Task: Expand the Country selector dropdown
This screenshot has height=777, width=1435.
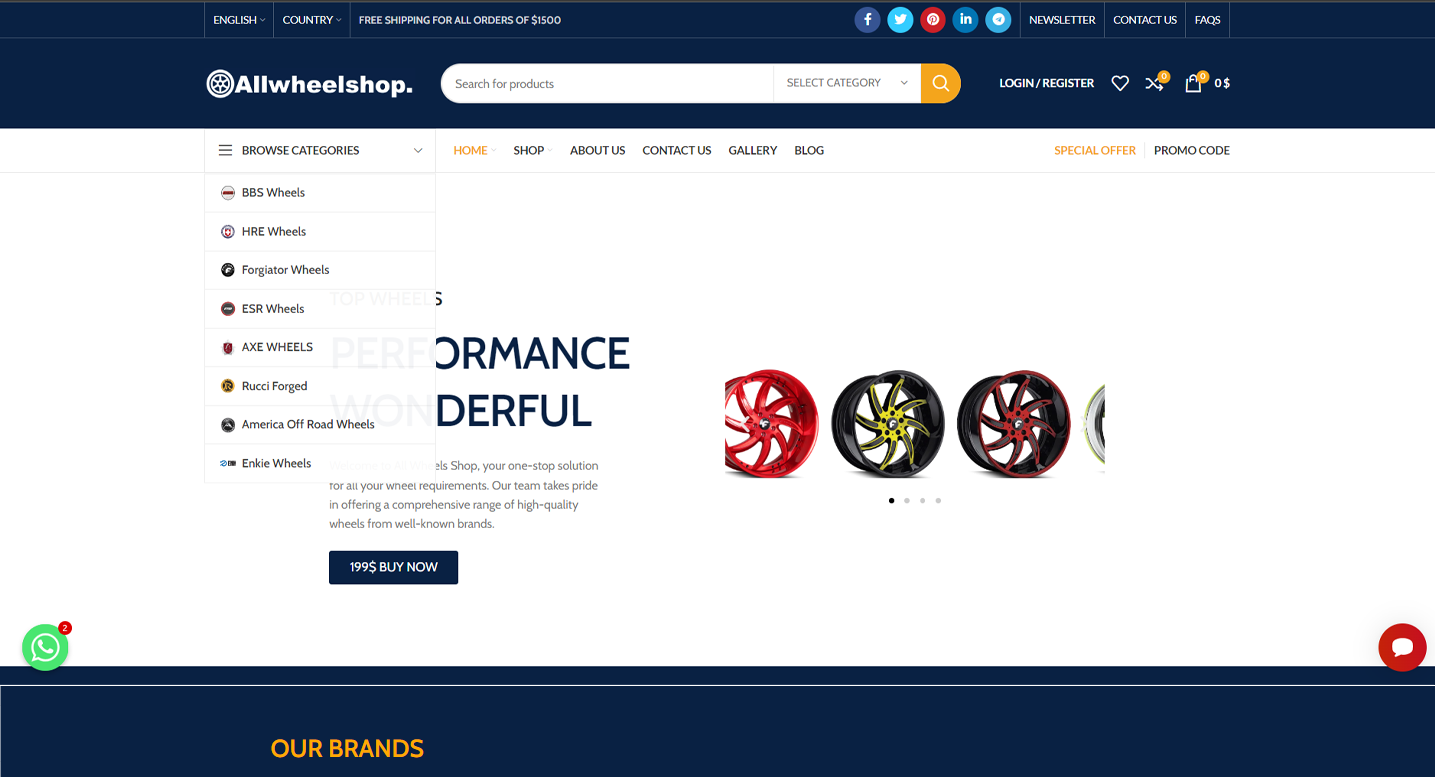Action: pos(312,20)
